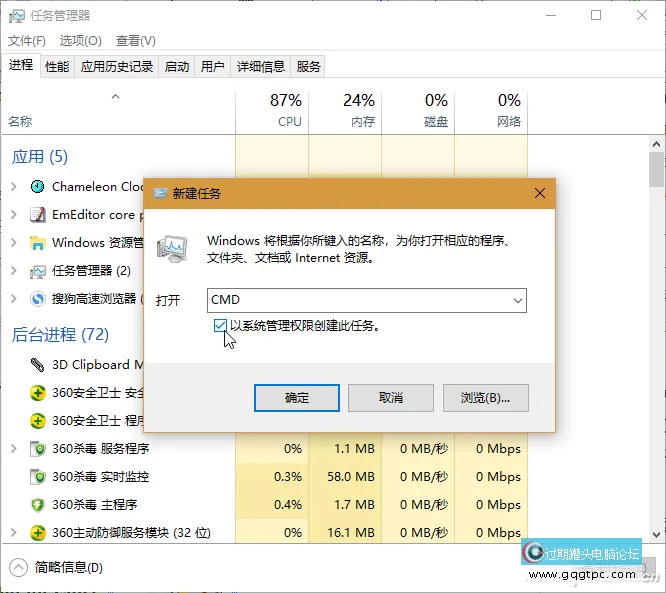Click the 3D Clipboard process icon
Viewport: 666px width, 593px height.
37,364
